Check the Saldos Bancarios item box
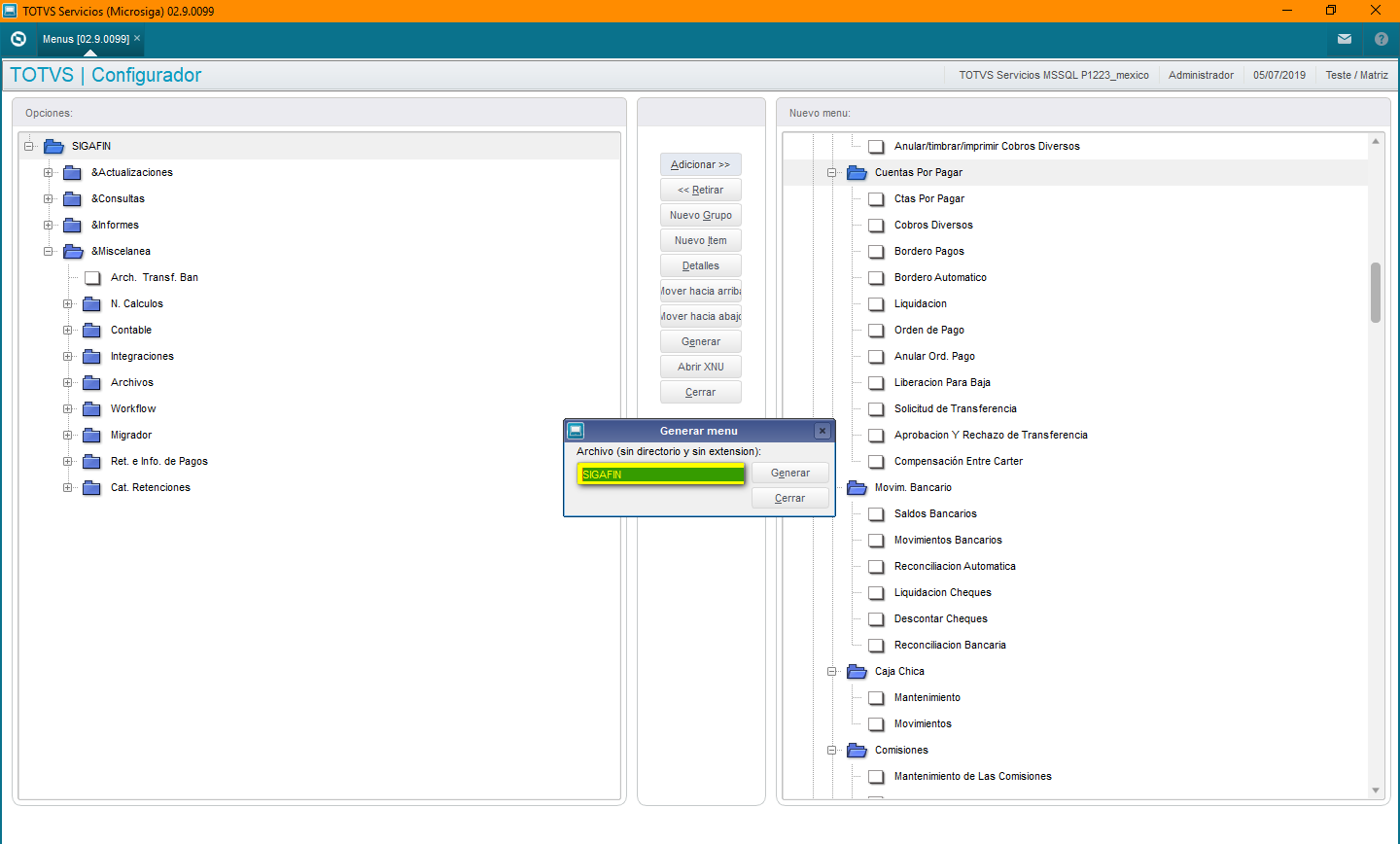The width and height of the screenshot is (1400, 844). [876, 513]
